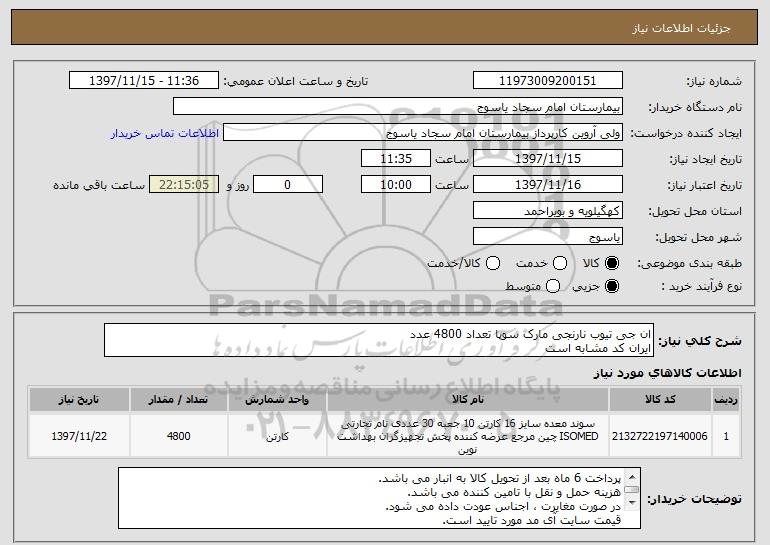Image resolution: width=770 pixels, height=545 pixels.
Task: Click the ردیف column header
Action: tap(726, 399)
